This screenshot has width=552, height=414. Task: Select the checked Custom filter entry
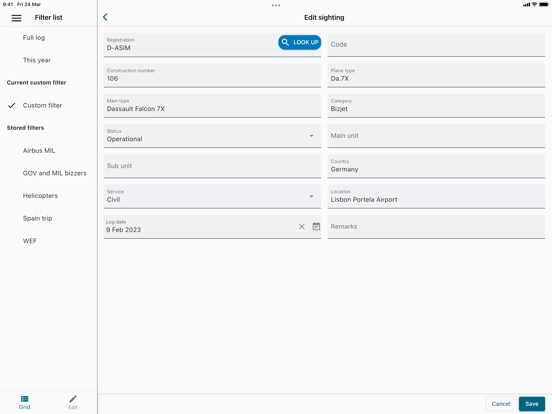click(x=43, y=105)
